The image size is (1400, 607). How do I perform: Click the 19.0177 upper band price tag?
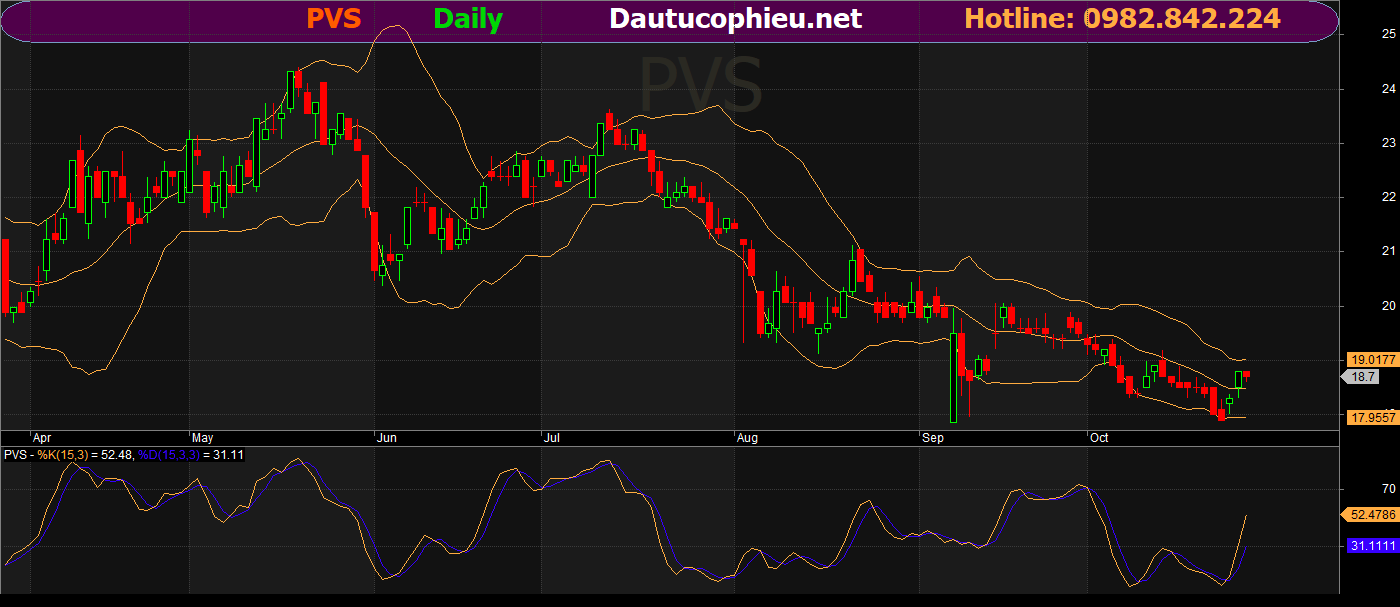click(1371, 359)
